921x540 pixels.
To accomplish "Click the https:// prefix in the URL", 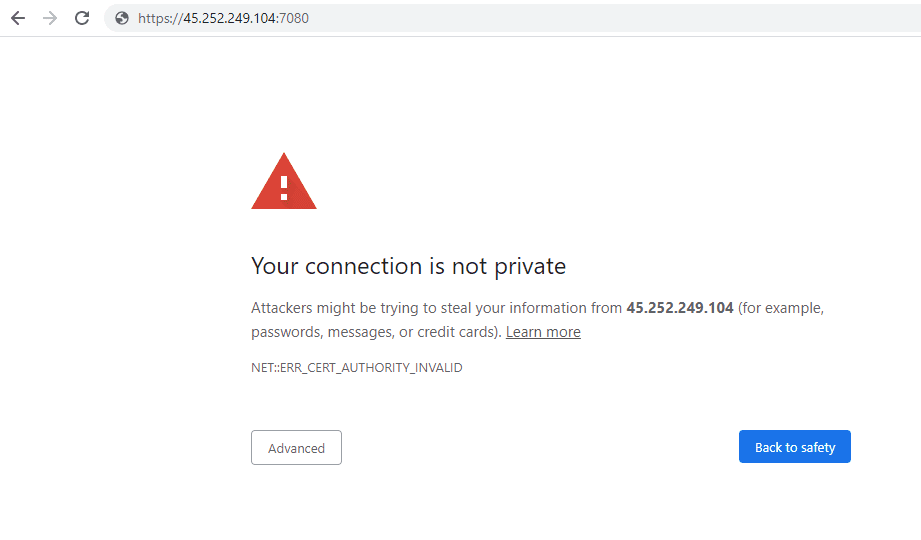I will pos(160,18).
